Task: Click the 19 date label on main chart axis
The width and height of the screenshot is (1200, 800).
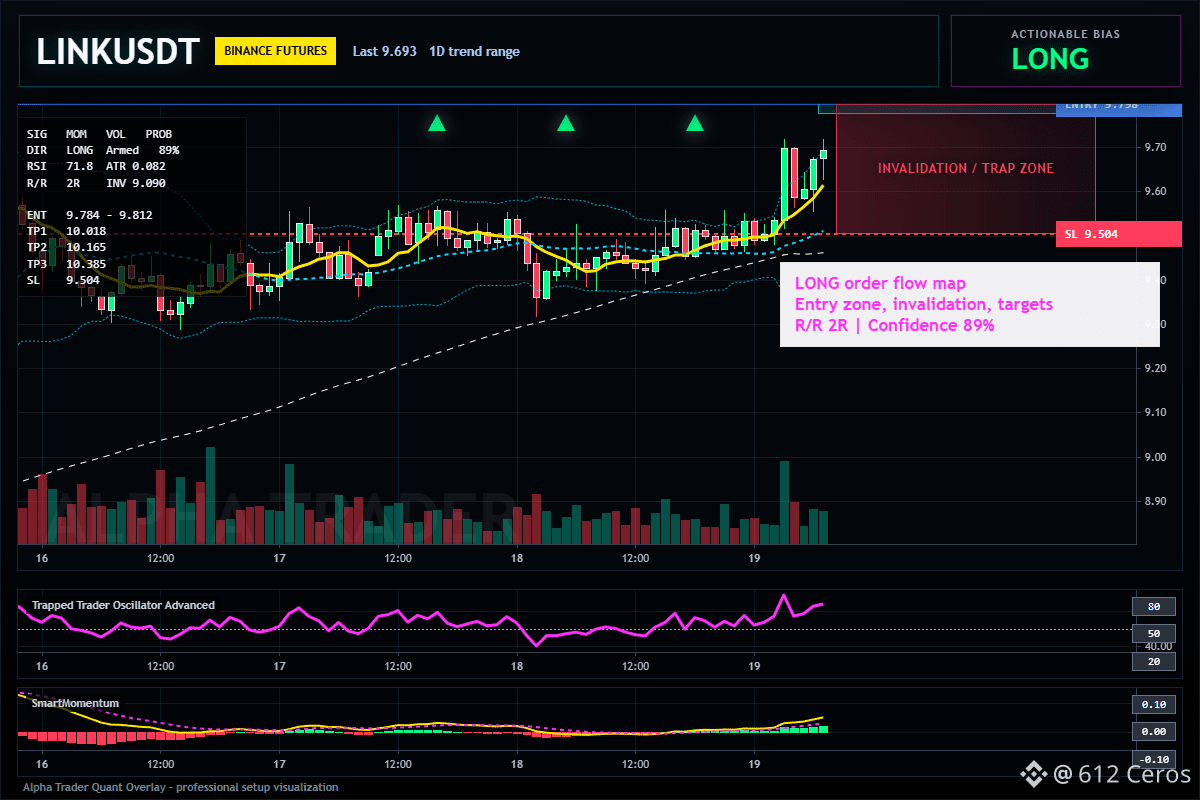Action: coord(754,557)
